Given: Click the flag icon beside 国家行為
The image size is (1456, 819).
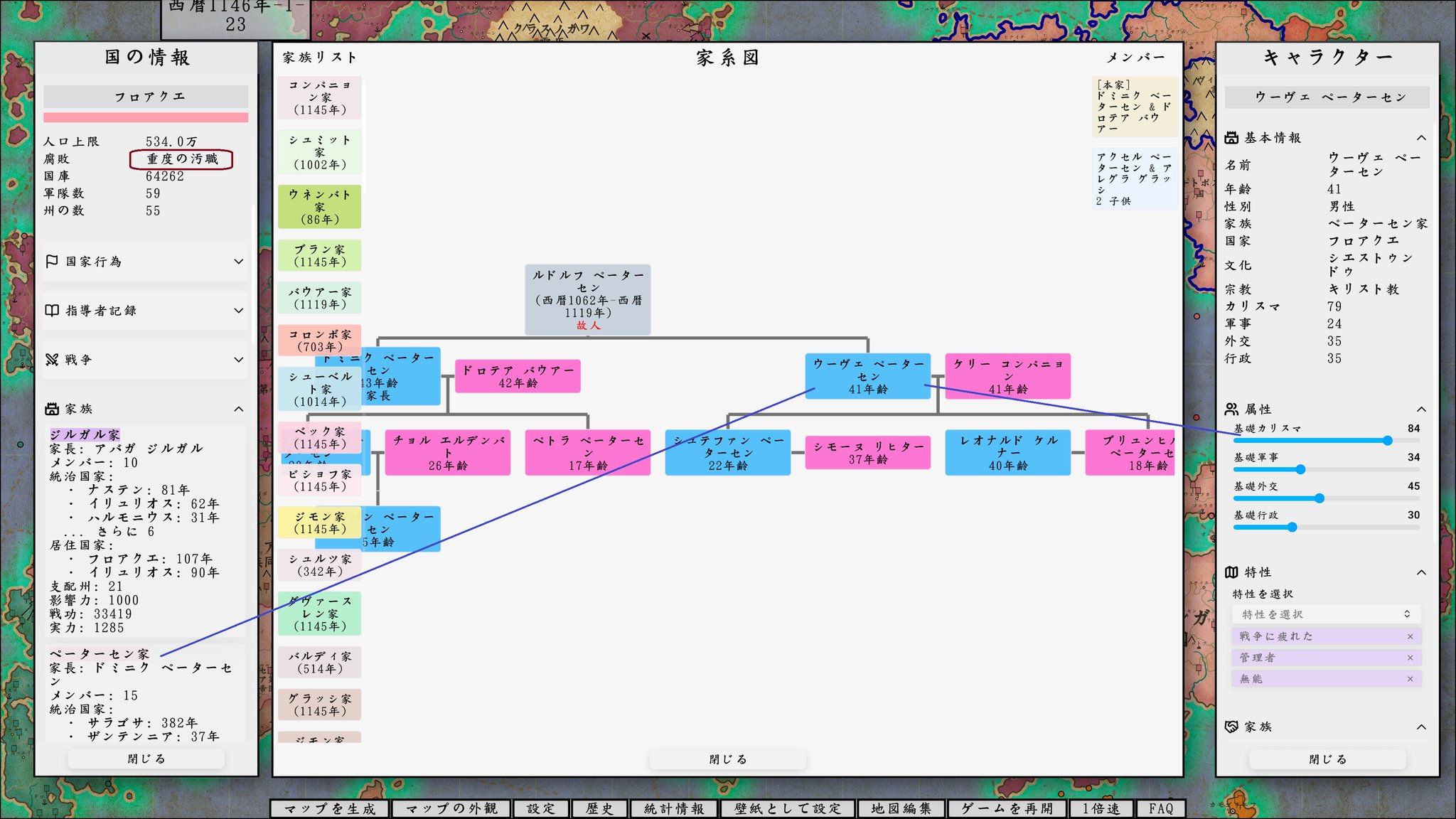Looking at the screenshot, I should (x=52, y=262).
